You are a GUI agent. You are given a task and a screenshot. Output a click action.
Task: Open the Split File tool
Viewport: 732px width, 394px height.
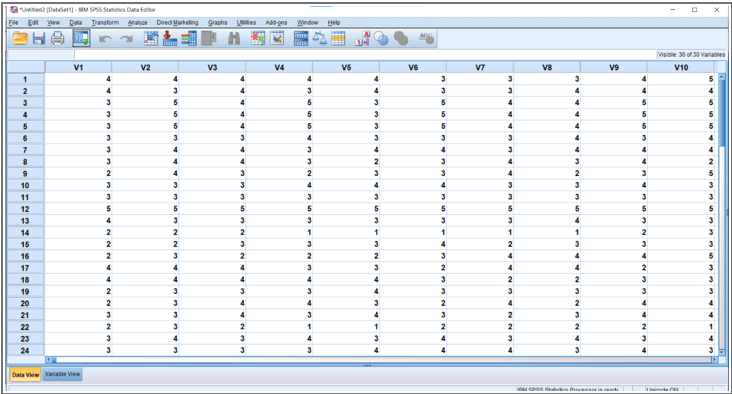(x=301, y=38)
